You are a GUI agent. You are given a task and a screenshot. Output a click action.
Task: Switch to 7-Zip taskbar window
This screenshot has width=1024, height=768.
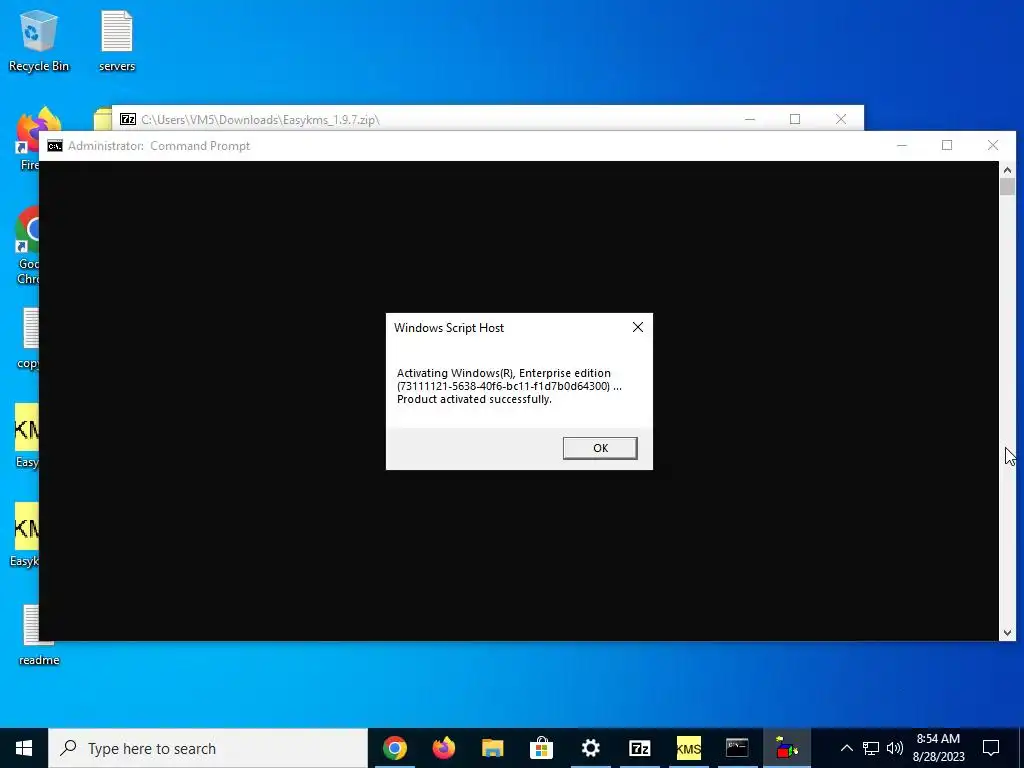639,748
